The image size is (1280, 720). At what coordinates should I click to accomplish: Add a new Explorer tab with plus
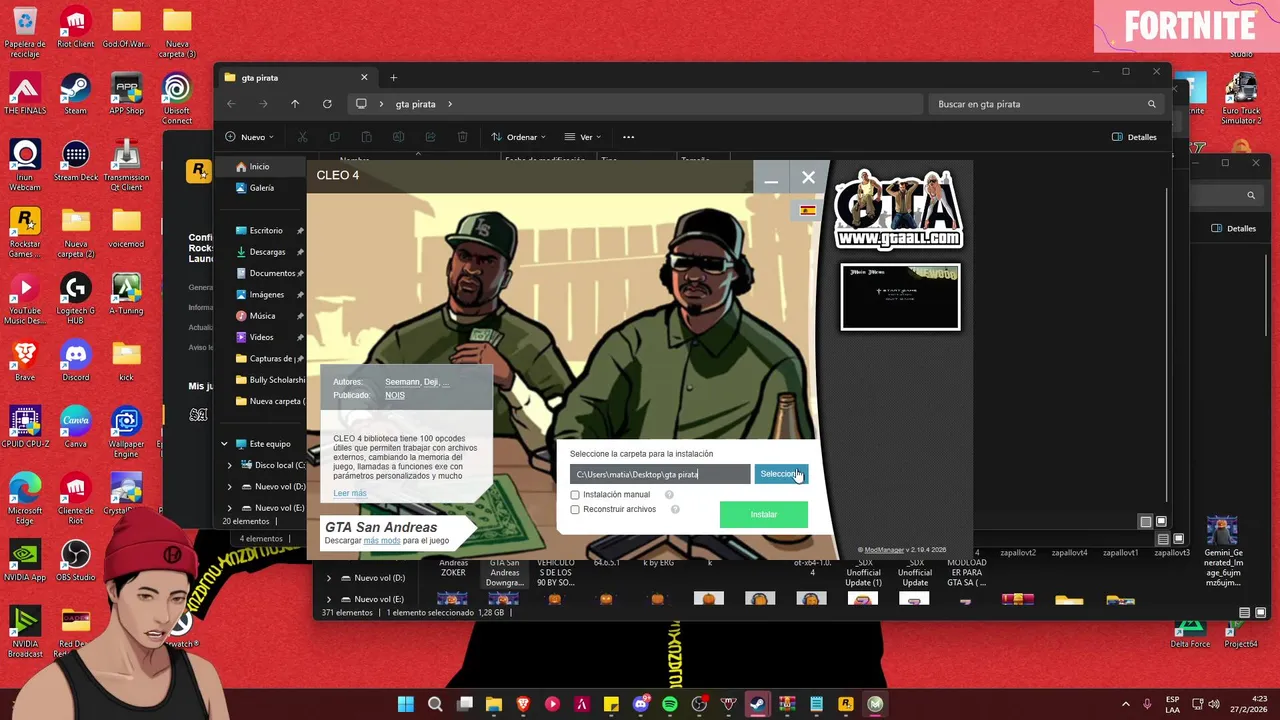tap(393, 78)
